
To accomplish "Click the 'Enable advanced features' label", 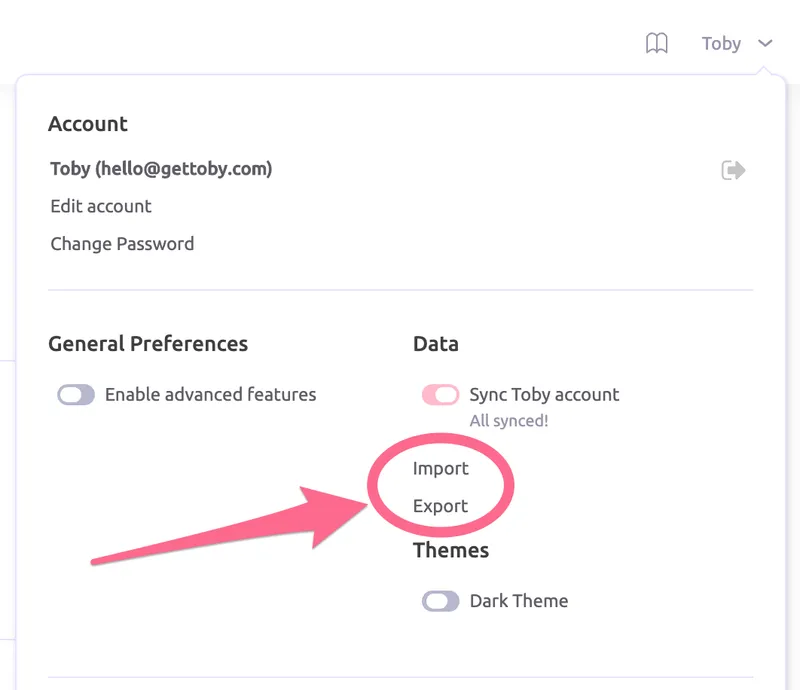I will (210, 395).
